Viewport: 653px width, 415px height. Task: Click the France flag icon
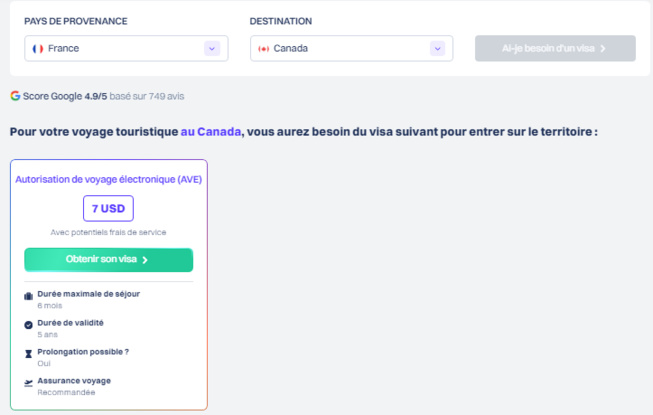point(38,48)
